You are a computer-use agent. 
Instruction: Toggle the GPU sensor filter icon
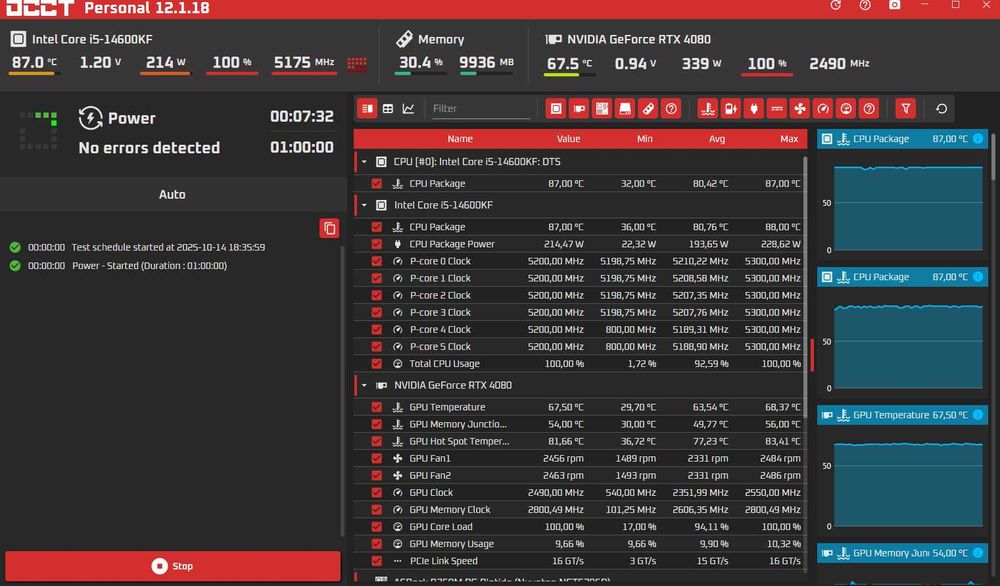coord(579,108)
